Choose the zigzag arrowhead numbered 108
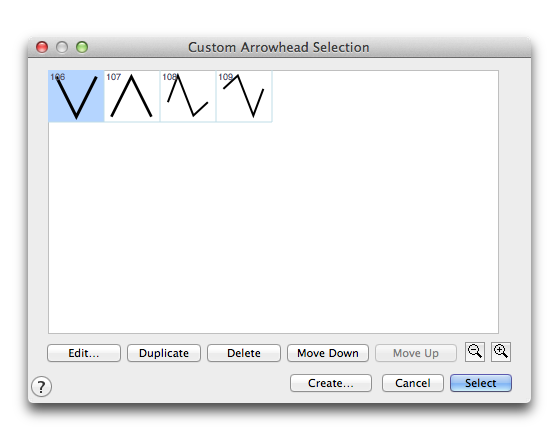This screenshot has width=559, height=439. point(188,96)
